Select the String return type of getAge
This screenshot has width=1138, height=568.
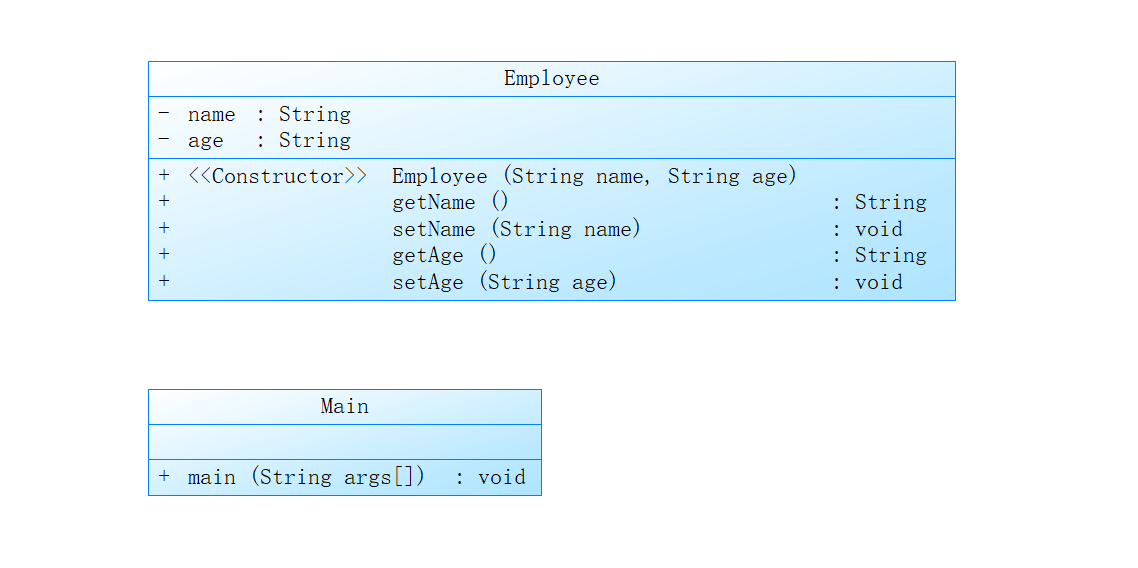click(x=890, y=256)
